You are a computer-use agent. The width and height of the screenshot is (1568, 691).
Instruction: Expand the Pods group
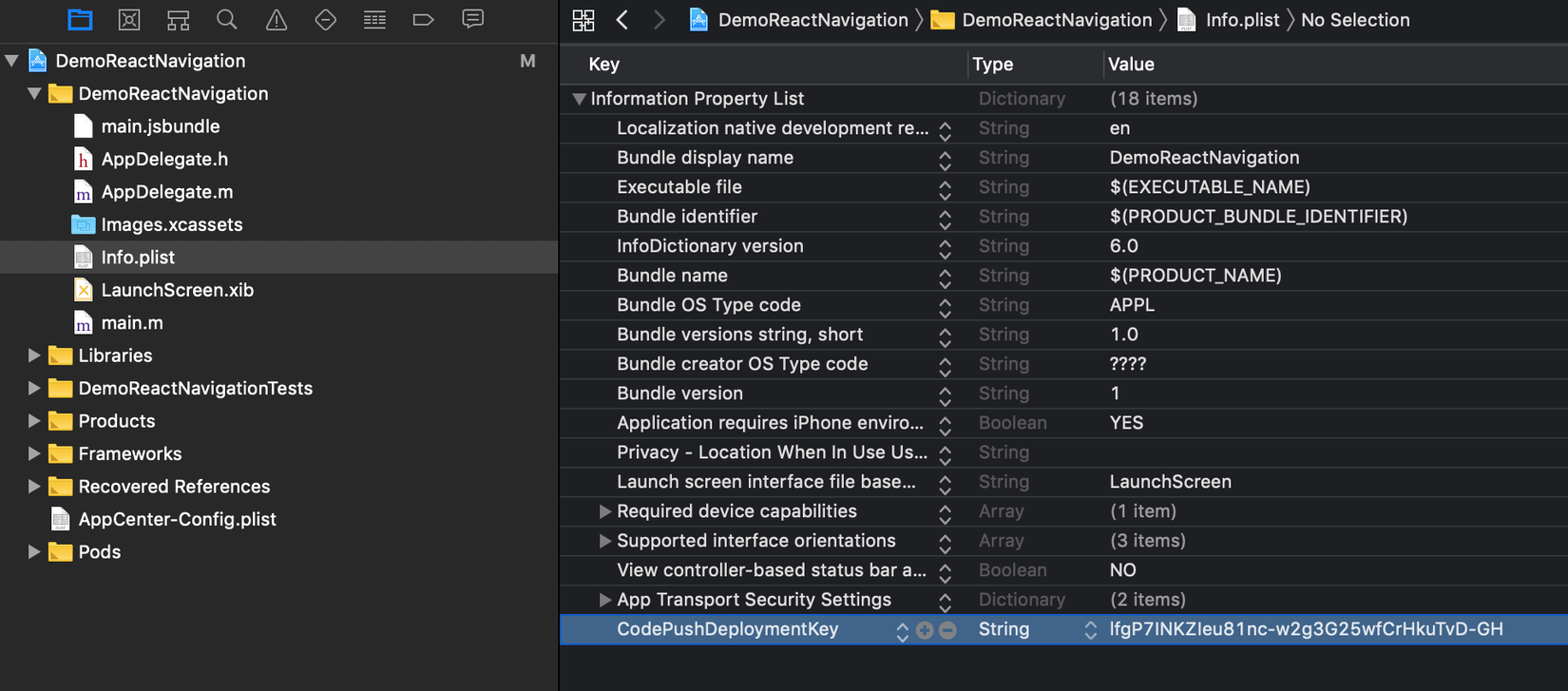[34, 552]
